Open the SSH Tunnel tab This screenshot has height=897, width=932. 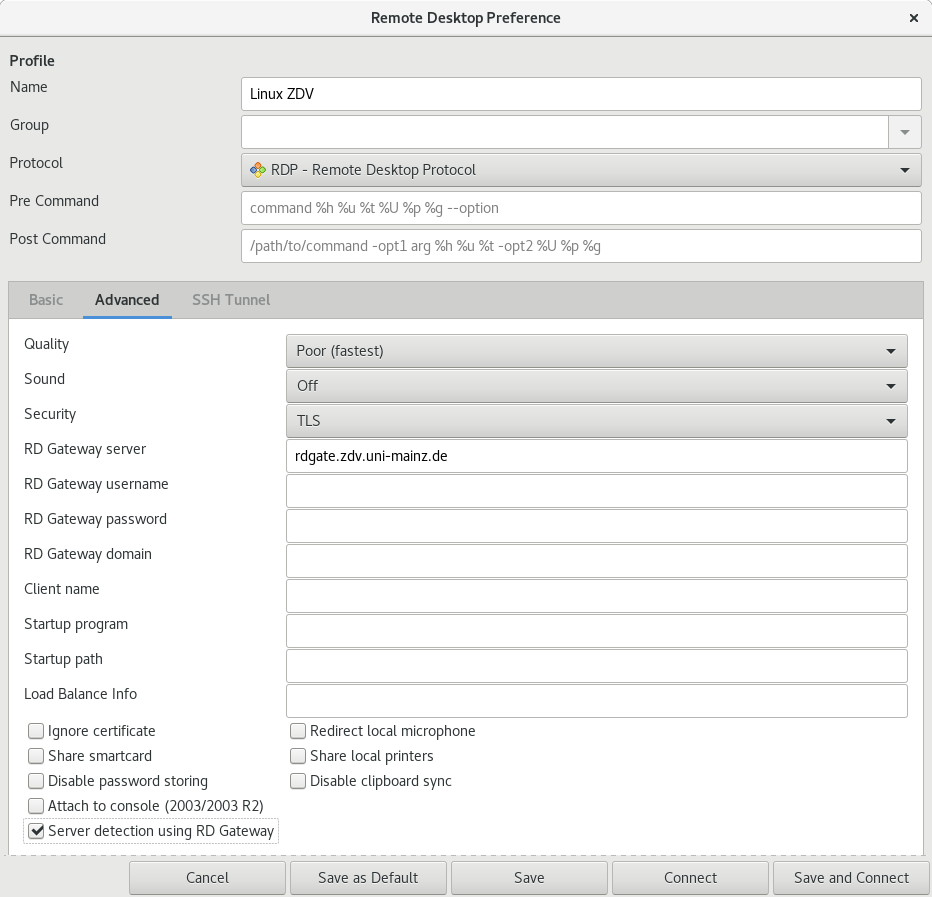coord(230,299)
